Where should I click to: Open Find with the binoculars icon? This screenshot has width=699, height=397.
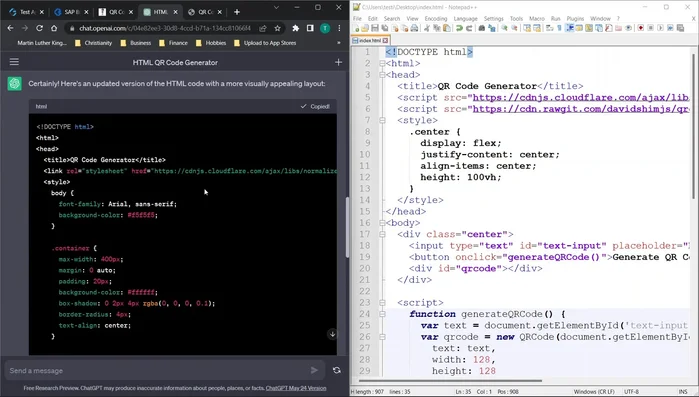coord(481,28)
